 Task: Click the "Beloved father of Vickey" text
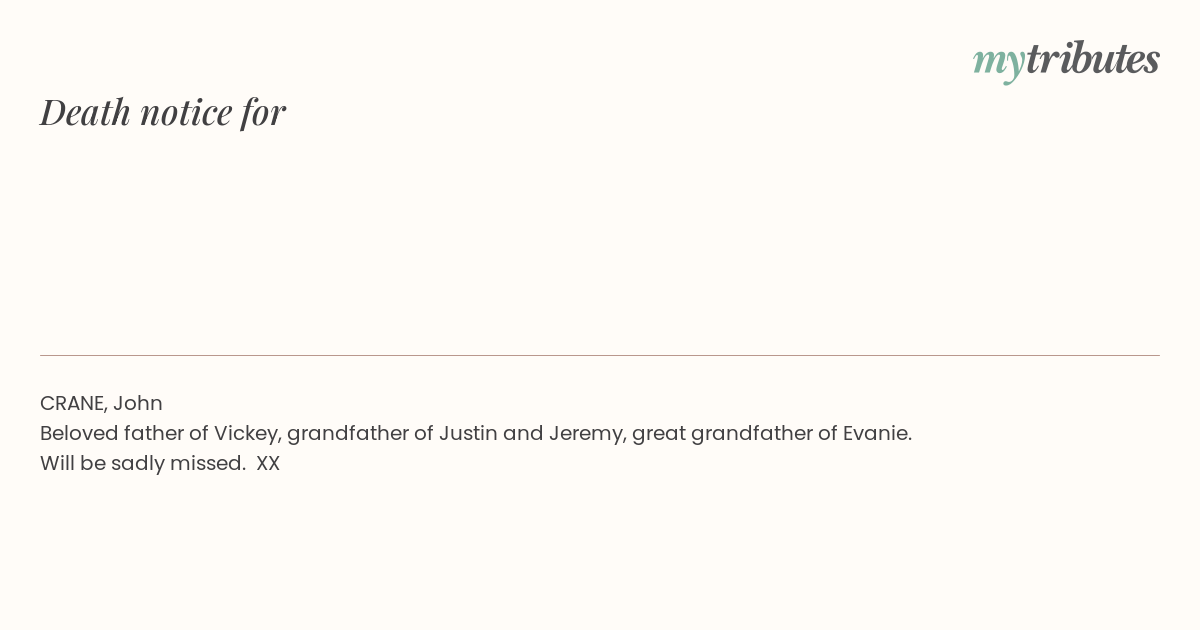[x=160, y=433]
